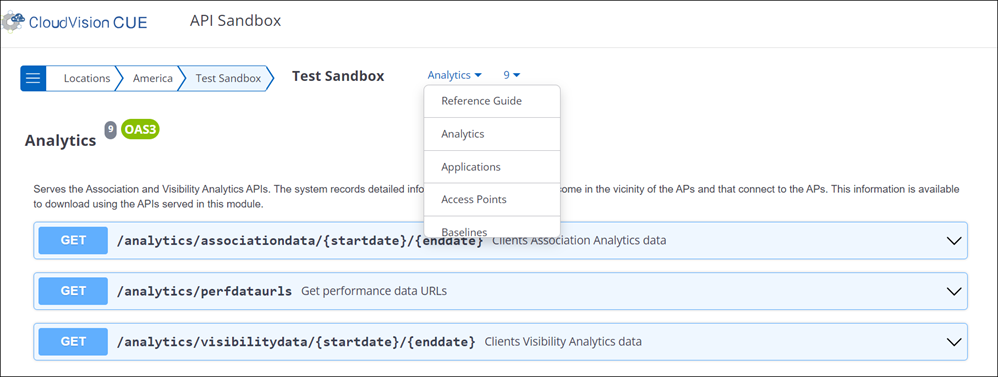Click the OAS3 green badge
Screen dimensions: 998x377
[139, 129]
